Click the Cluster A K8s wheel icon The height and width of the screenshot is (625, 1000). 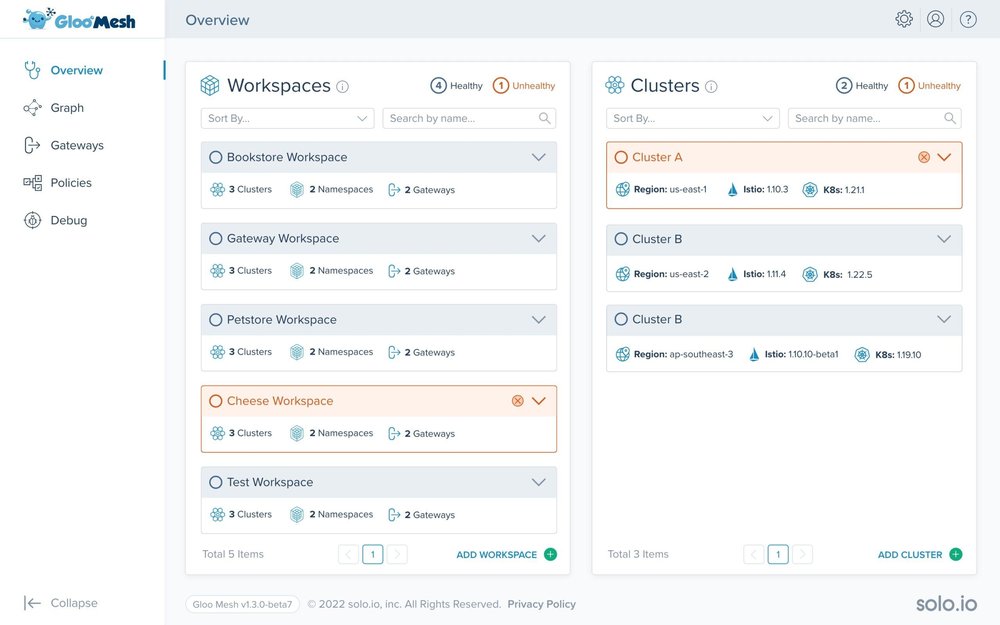click(x=810, y=189)
